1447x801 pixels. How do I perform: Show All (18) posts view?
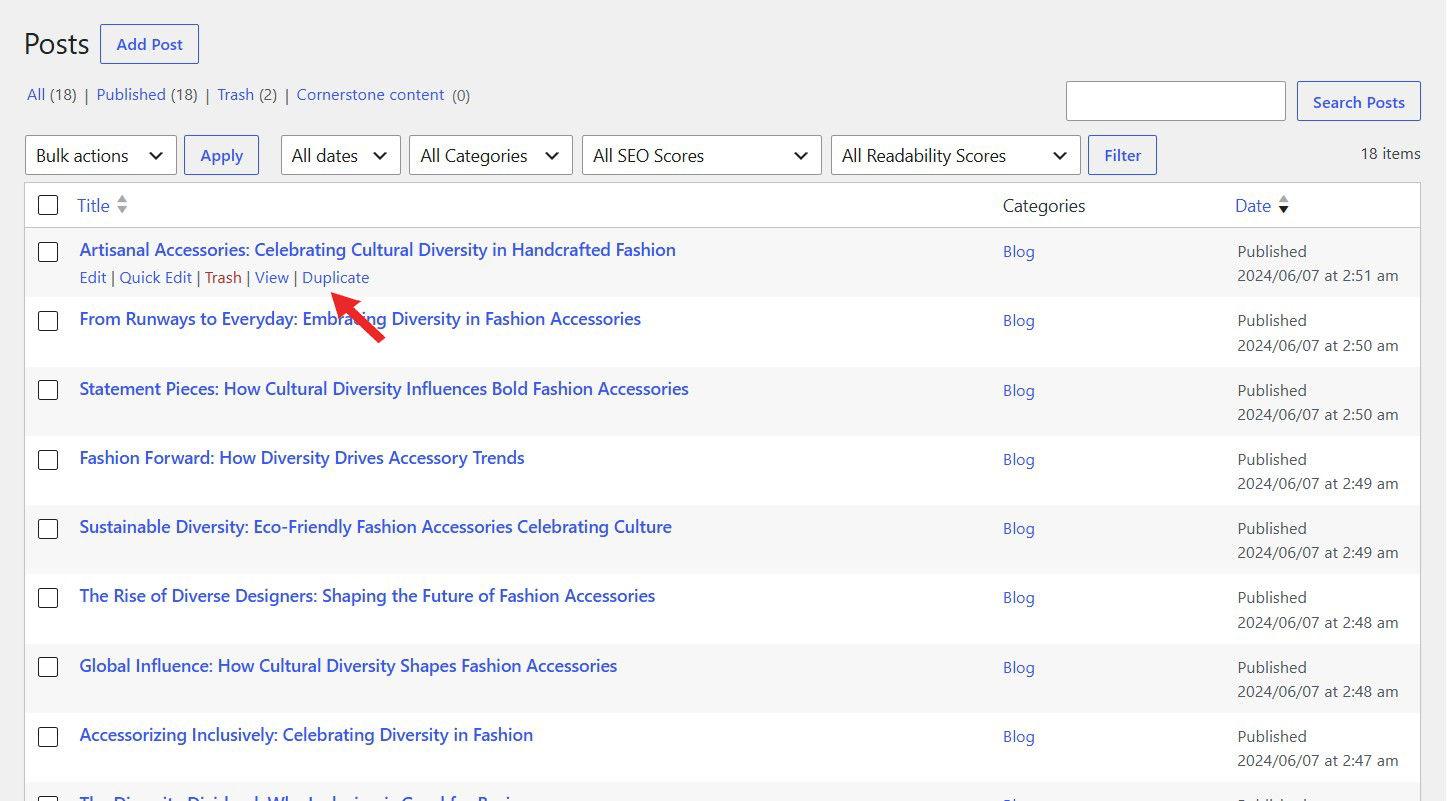tap(52, 95)
